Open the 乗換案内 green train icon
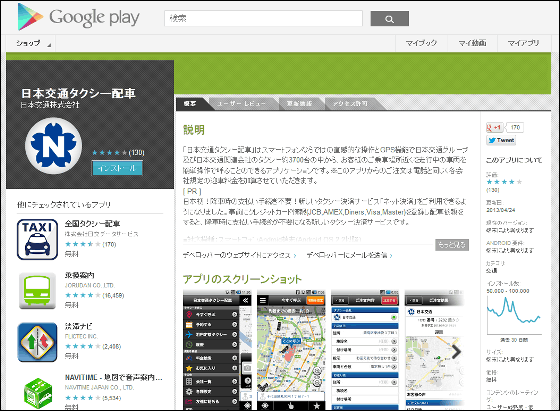This screenshot has width=560, height=411. click(37, 291)
